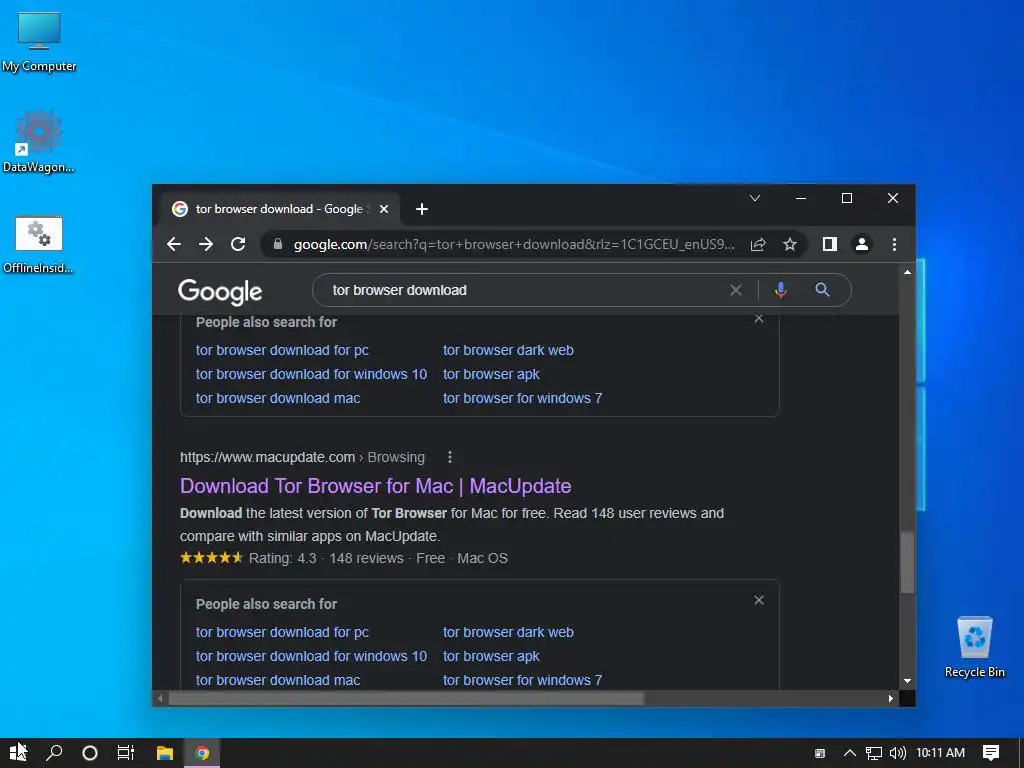Expand the tab search dropdown arrow

tap(755, 198)
